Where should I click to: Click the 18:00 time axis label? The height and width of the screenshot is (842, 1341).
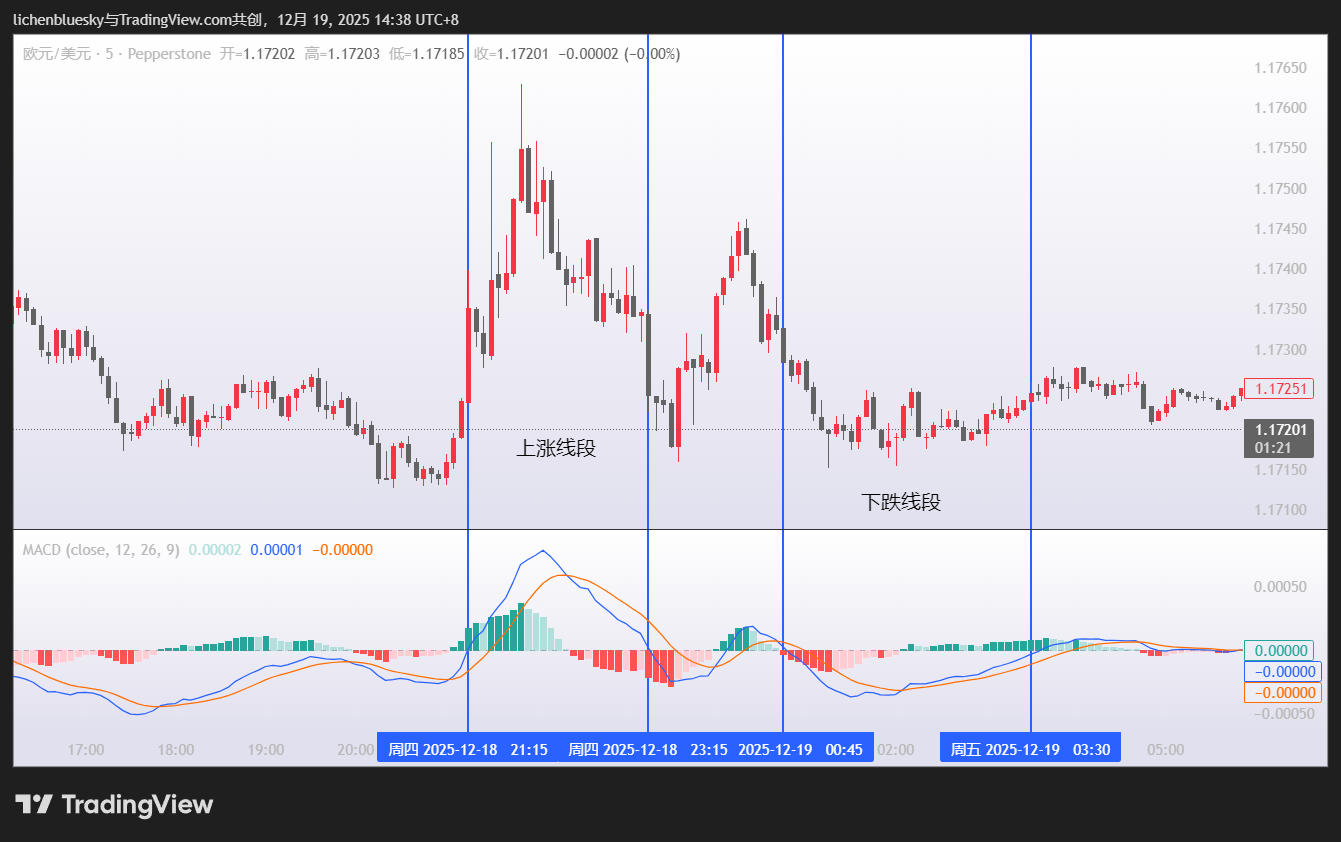[176, 749]
